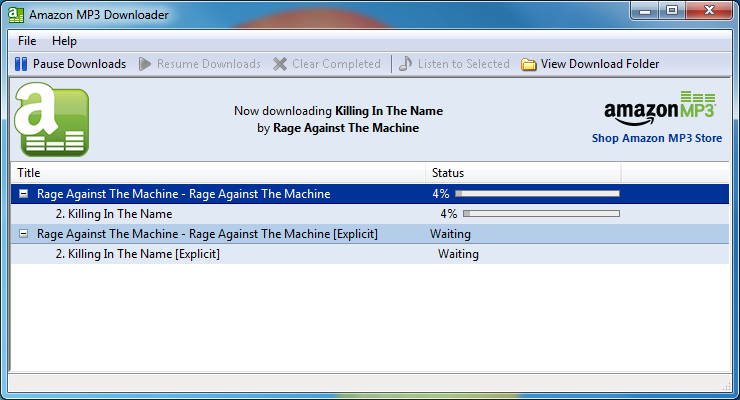740x400 pixels.
Task: Click the Killing In The Name track progress bar
Action: coord(541,214)
